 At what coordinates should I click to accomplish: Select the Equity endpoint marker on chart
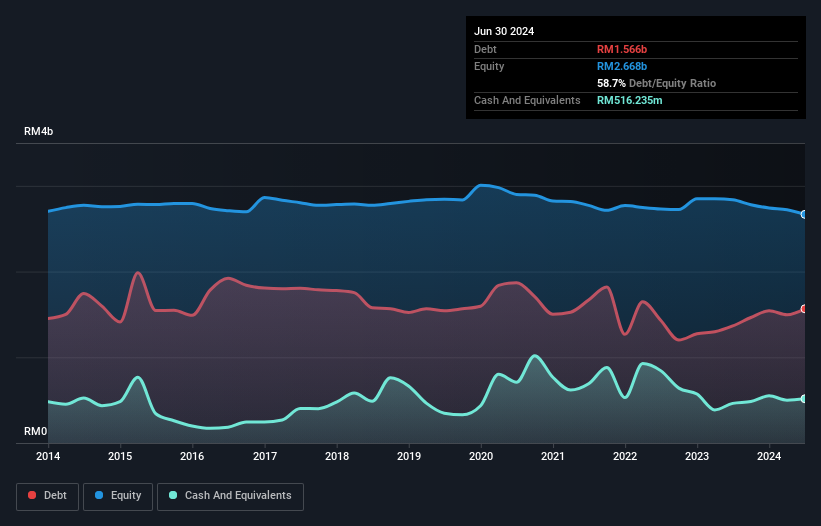coord(804,215)
